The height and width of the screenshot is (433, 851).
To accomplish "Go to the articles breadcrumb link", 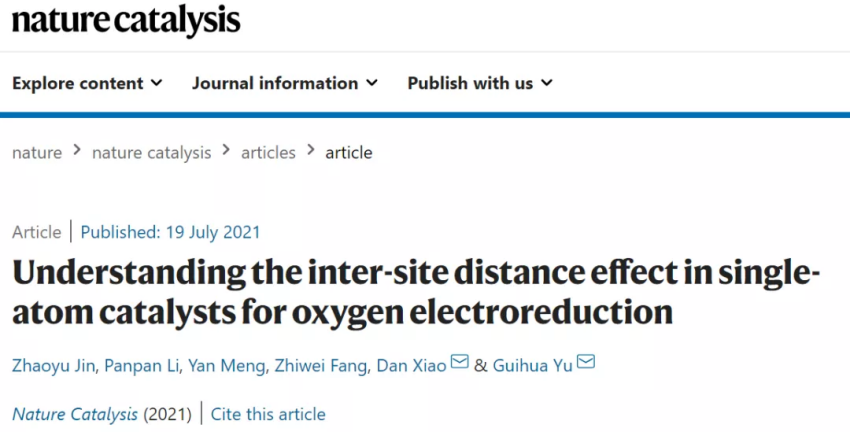I will click(x=268, y=153).
